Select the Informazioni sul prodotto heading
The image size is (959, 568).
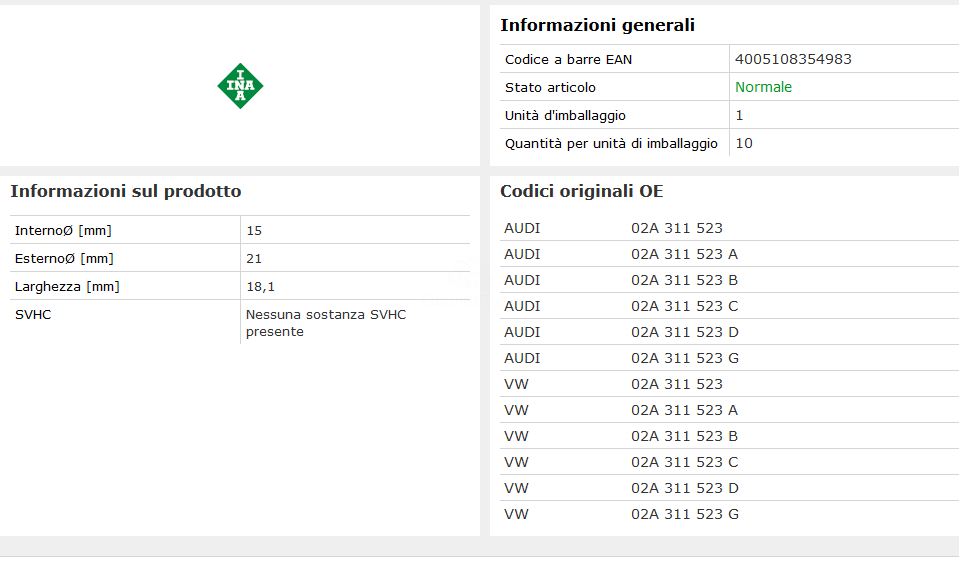click(125, 191)
